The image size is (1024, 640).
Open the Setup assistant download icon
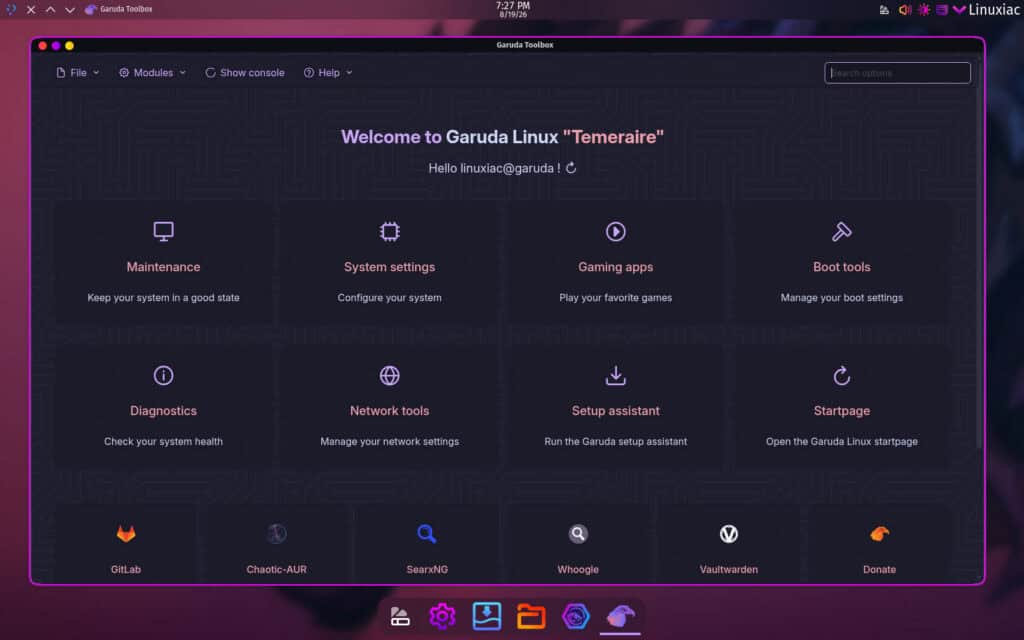[615, 376]
